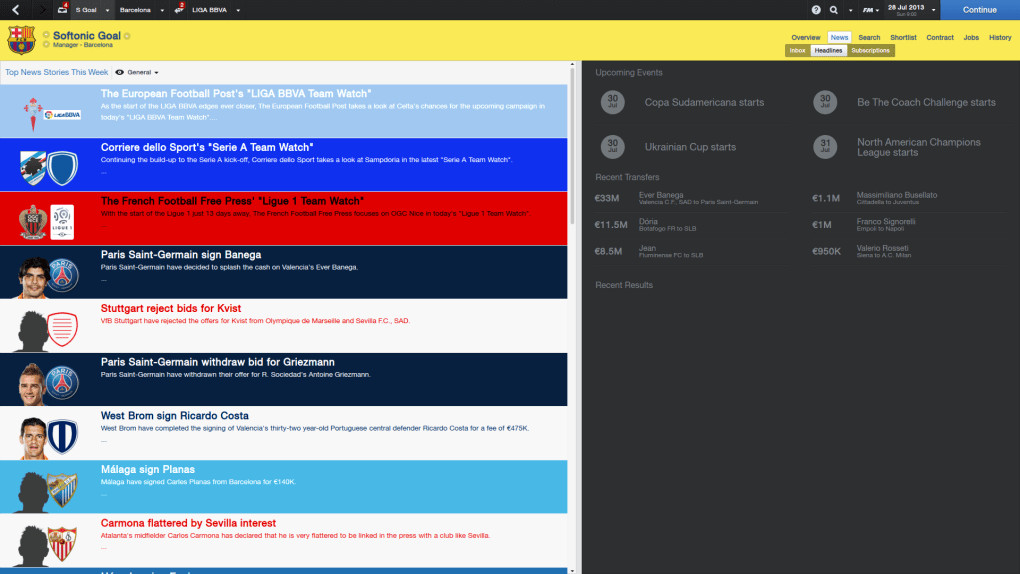This screenshot has height=574, width=1020.
Task: Expand the dropdown arrow beside the search icon
Action: [x=850, y=10]
